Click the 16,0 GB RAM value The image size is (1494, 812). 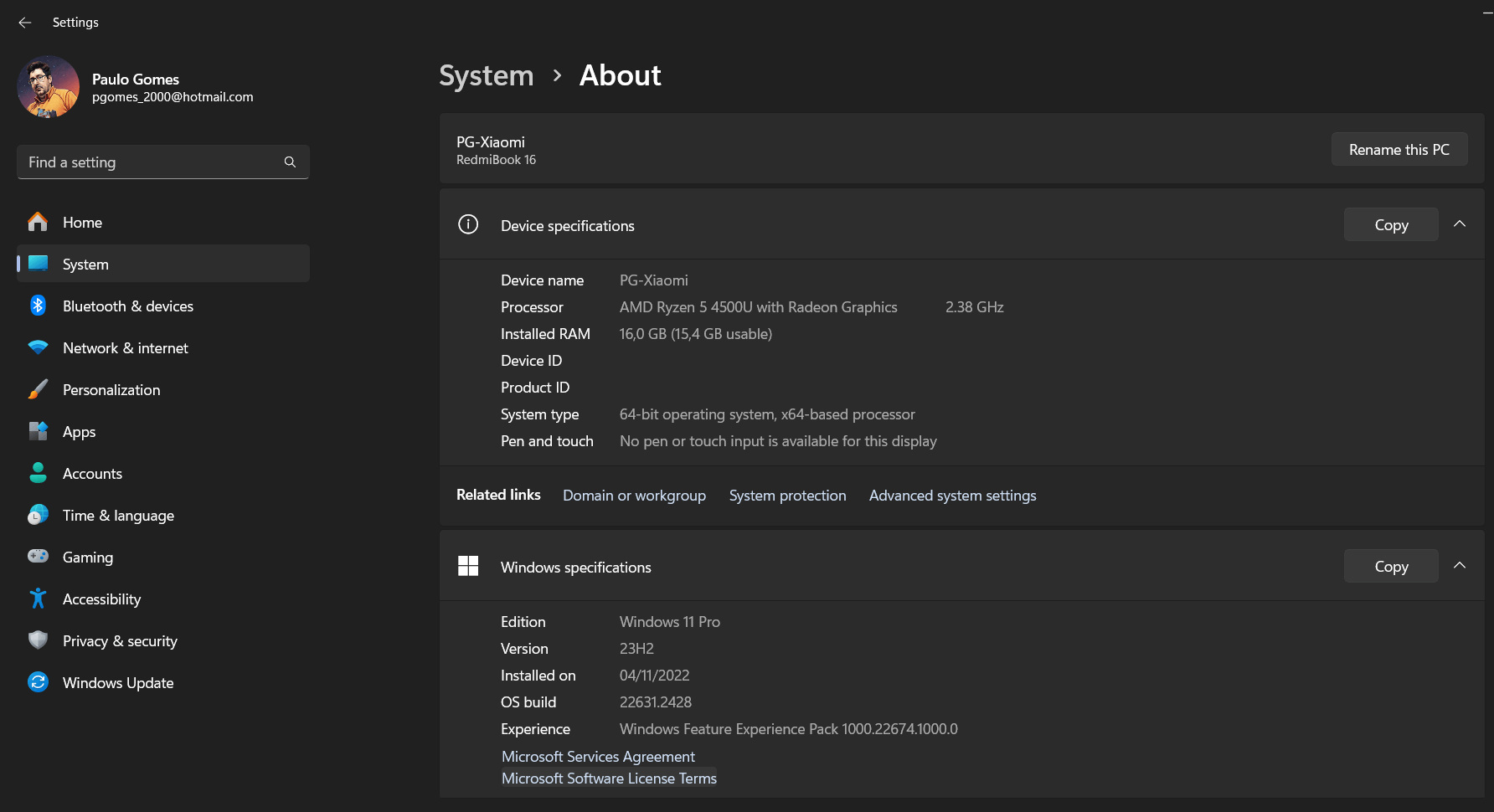(x=696, y=334)
